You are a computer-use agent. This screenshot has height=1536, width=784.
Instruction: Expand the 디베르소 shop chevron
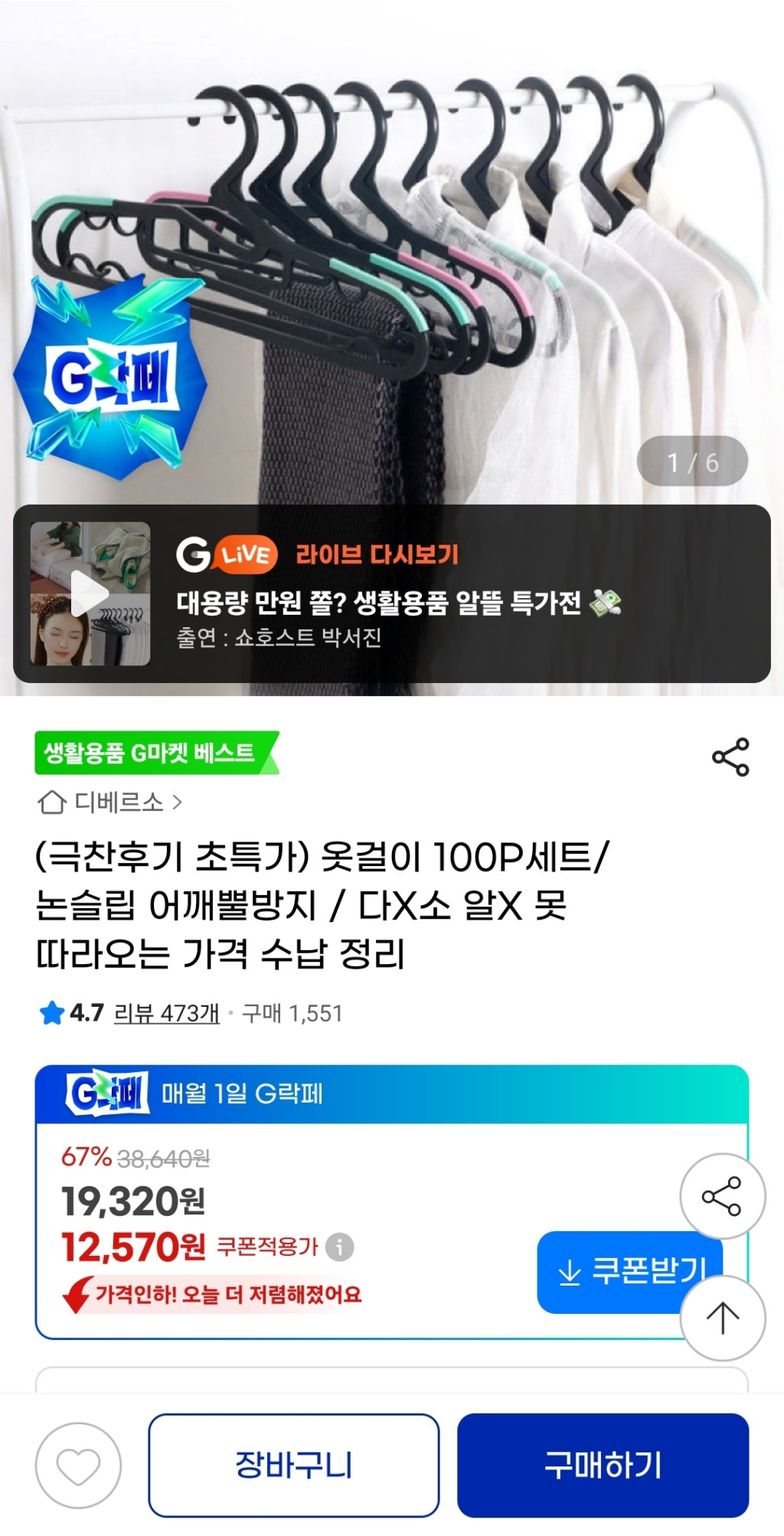(178, 802)
